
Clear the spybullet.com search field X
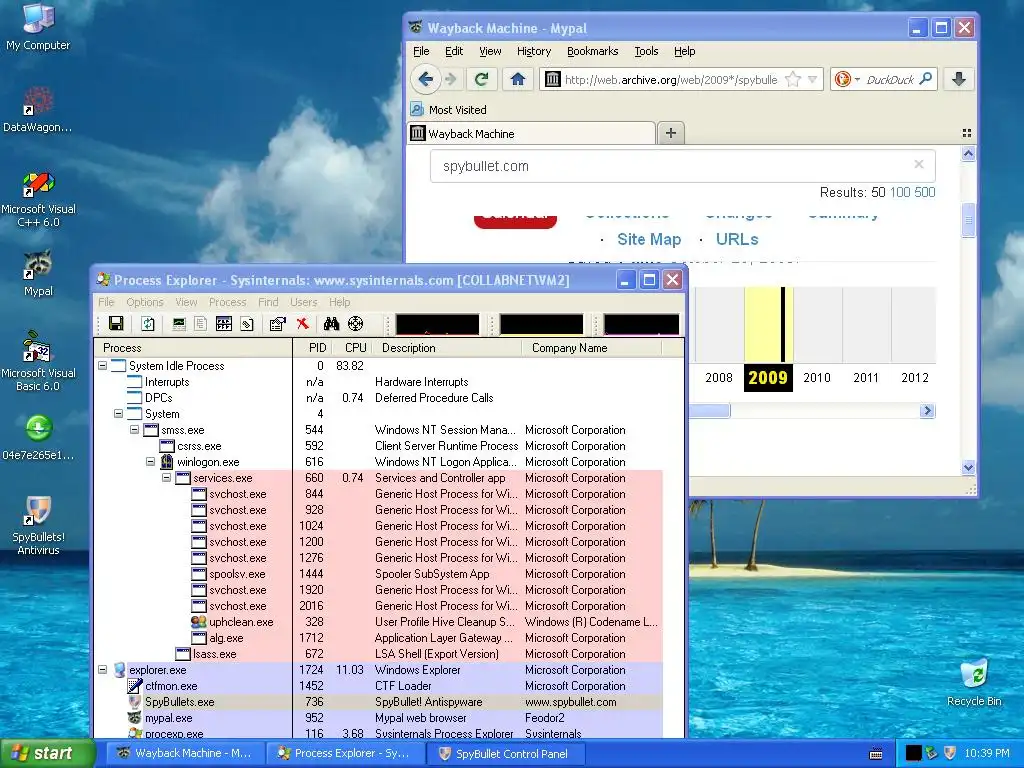pos(919,165)
